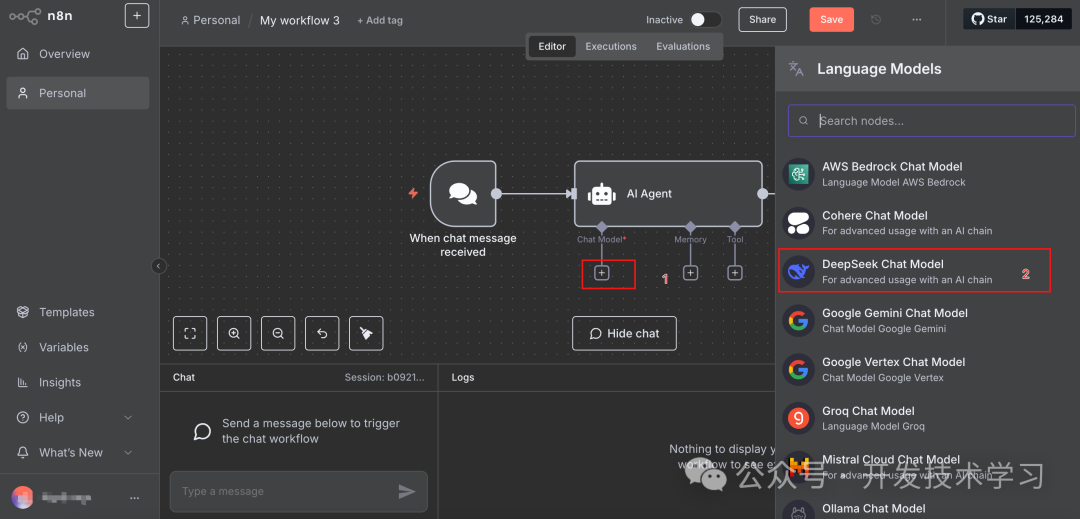Open the workflow history icon
1080x519 pixels.
click(x=876, y=20)
